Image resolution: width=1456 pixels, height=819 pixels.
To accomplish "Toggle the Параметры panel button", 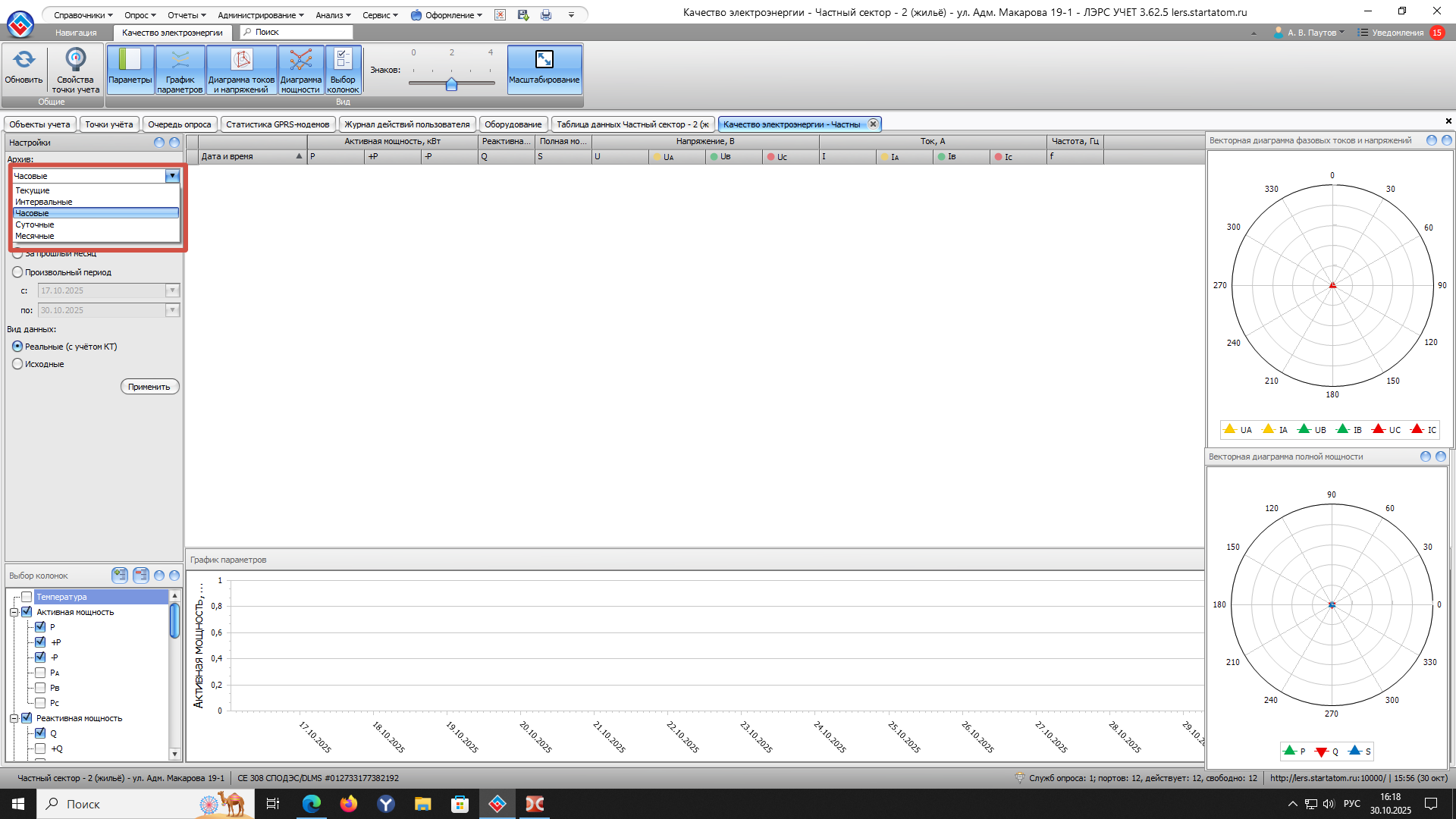I will pyautogui.click(x=130, y=68).
